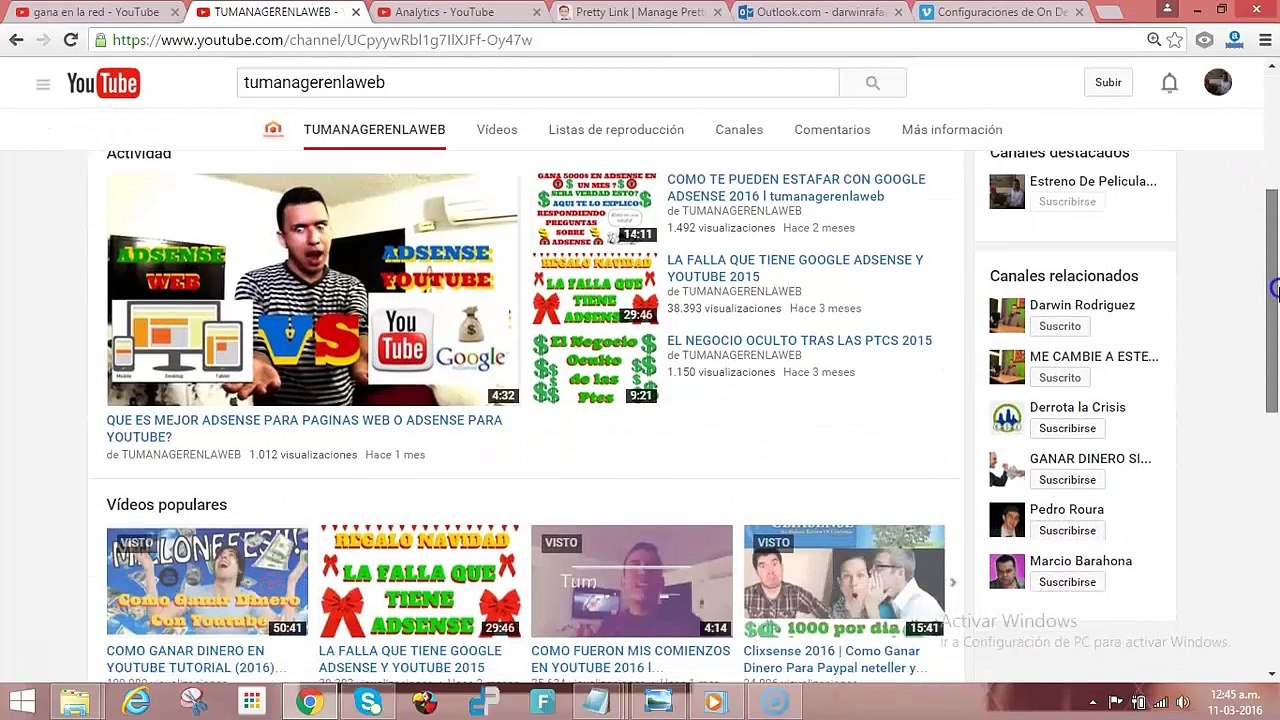Open the Python taskbar icon

pos(485,702)
